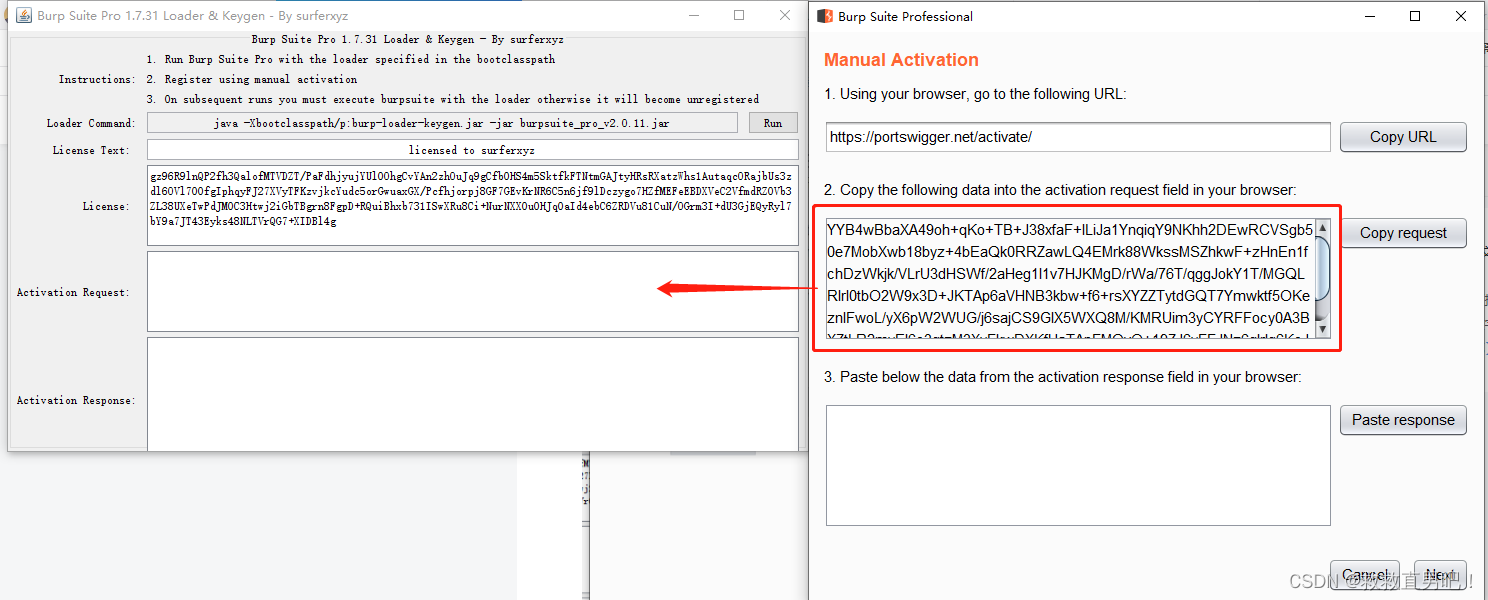Close the Burp Suite Professional dialog

click(x=1461, y=16)
